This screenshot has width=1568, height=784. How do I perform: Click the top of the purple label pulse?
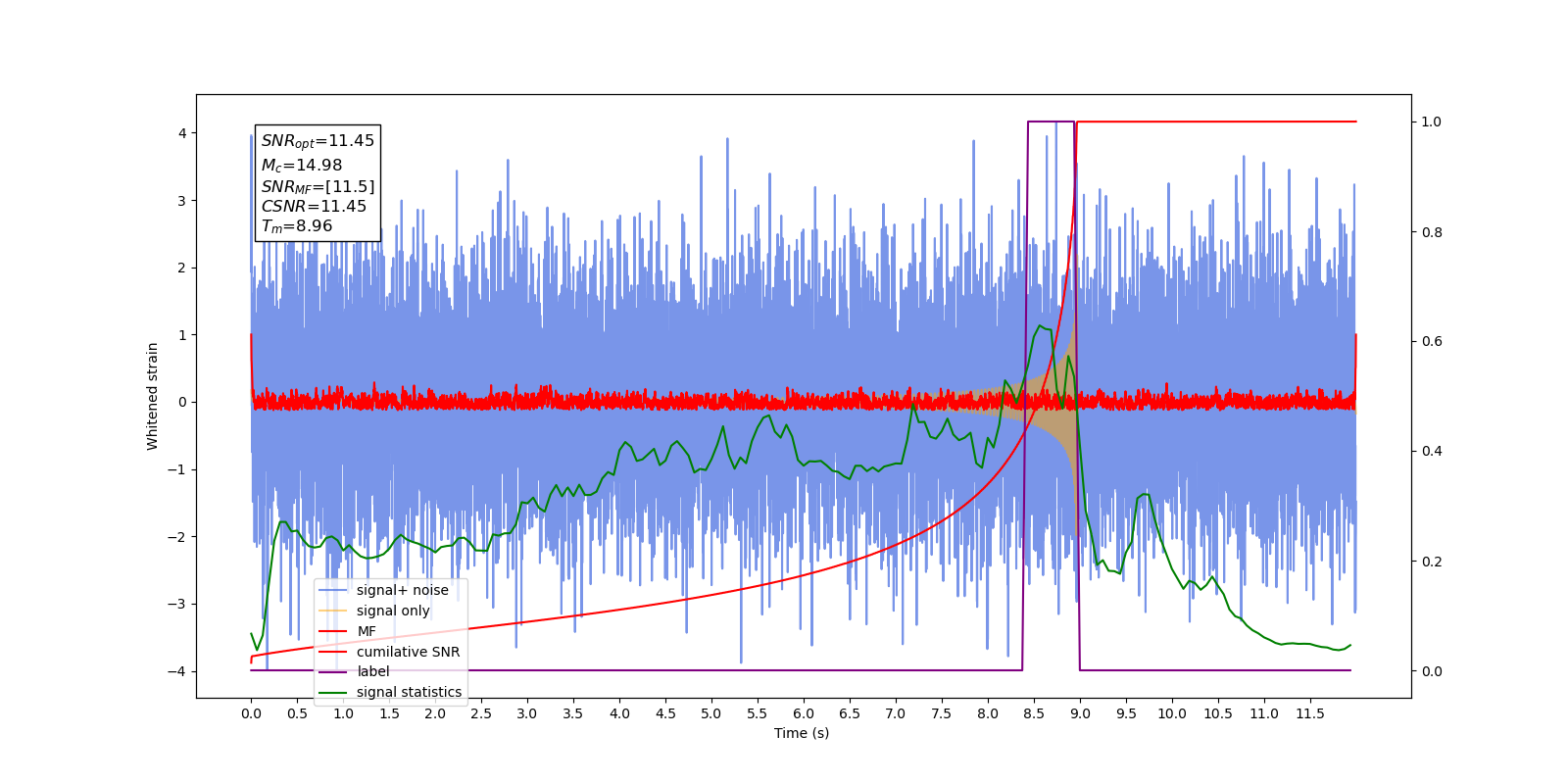(x=1051, y=122)
